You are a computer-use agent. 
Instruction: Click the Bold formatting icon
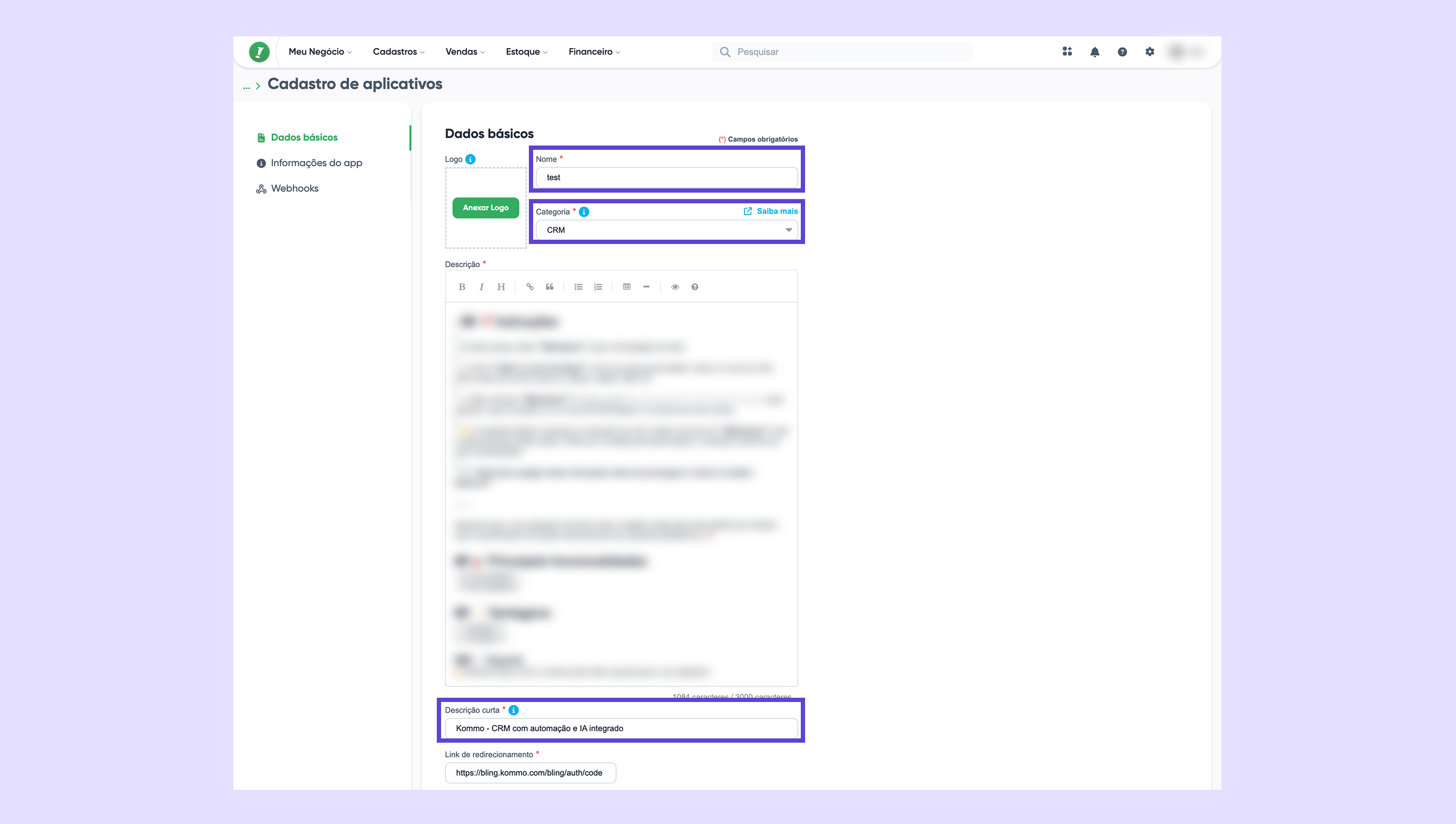coord(462,287)
